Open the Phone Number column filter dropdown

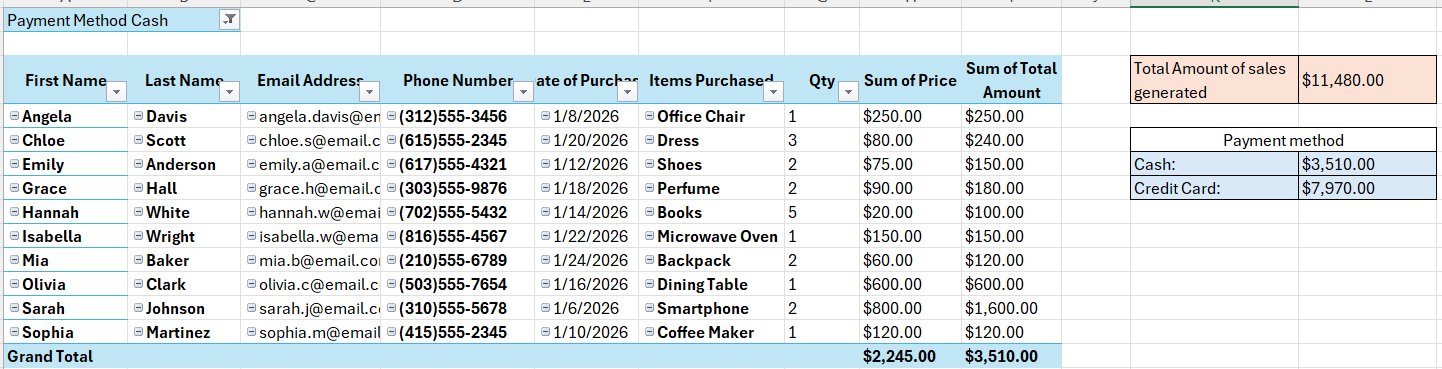tap(523, 92)
